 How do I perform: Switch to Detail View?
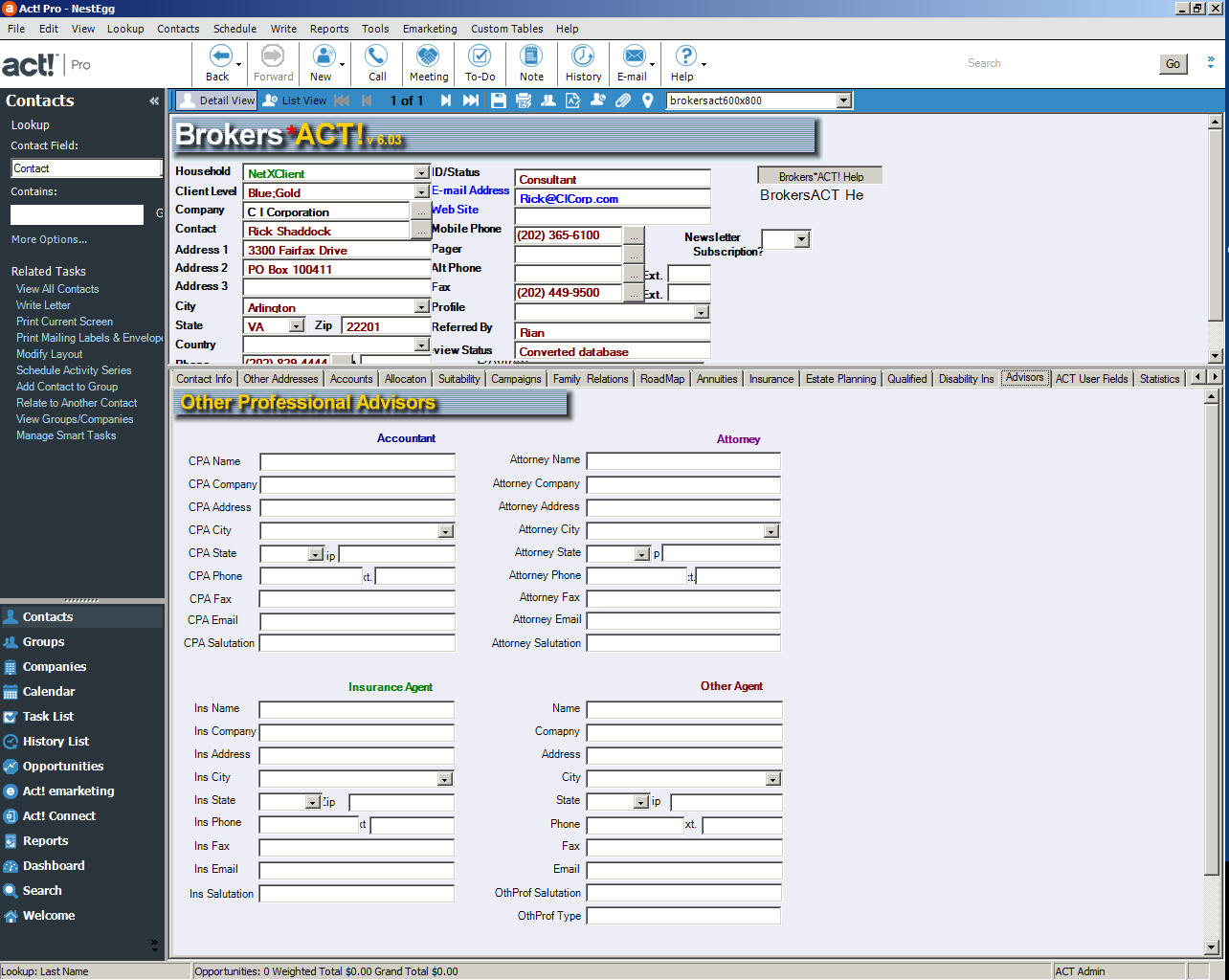point(216,100)
